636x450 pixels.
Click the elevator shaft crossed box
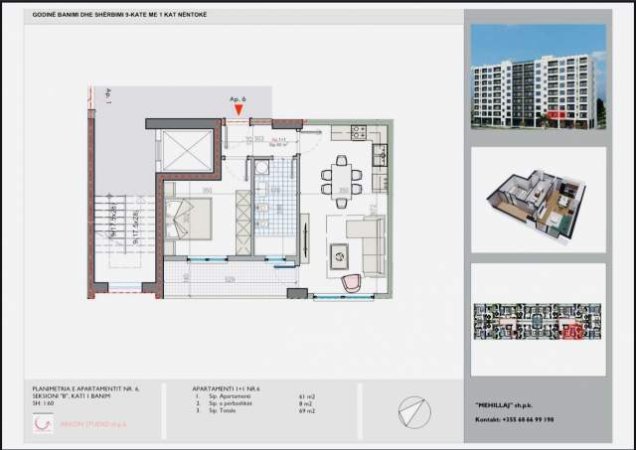click(x=187, y=151)
